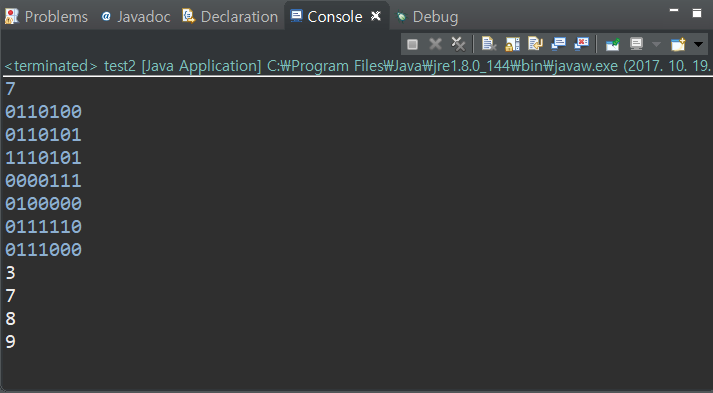Click output value 9

point(10,342)
